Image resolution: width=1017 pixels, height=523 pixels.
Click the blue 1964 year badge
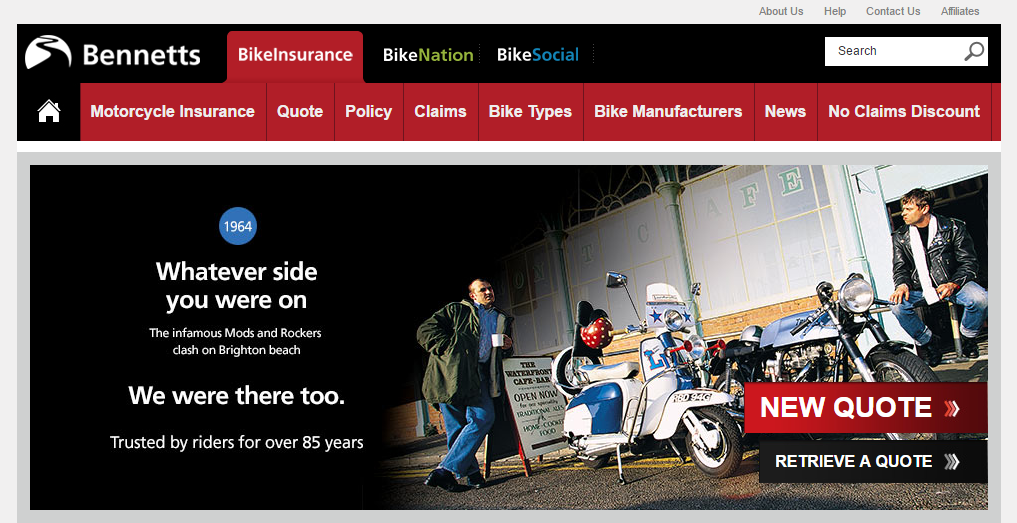coord(238,226)
